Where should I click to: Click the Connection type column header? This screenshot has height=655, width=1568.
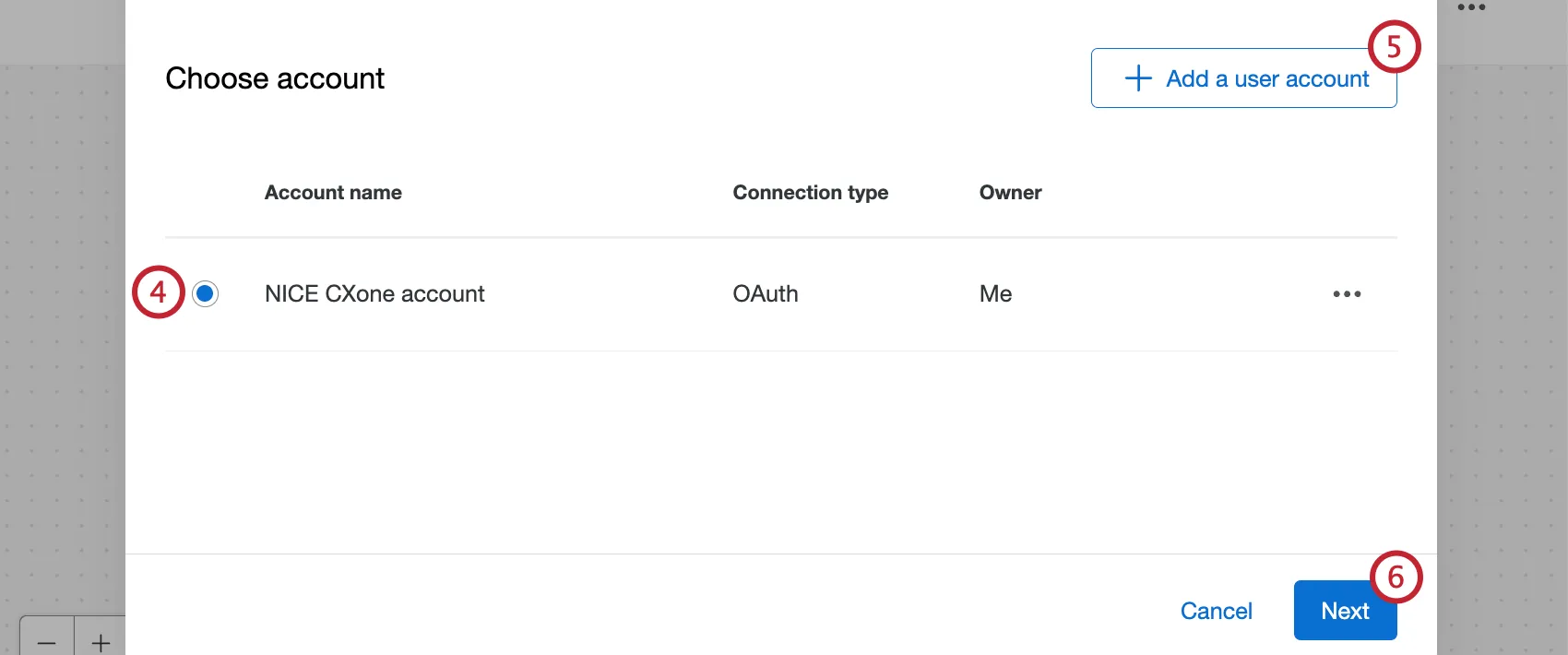tap(810, 193)
